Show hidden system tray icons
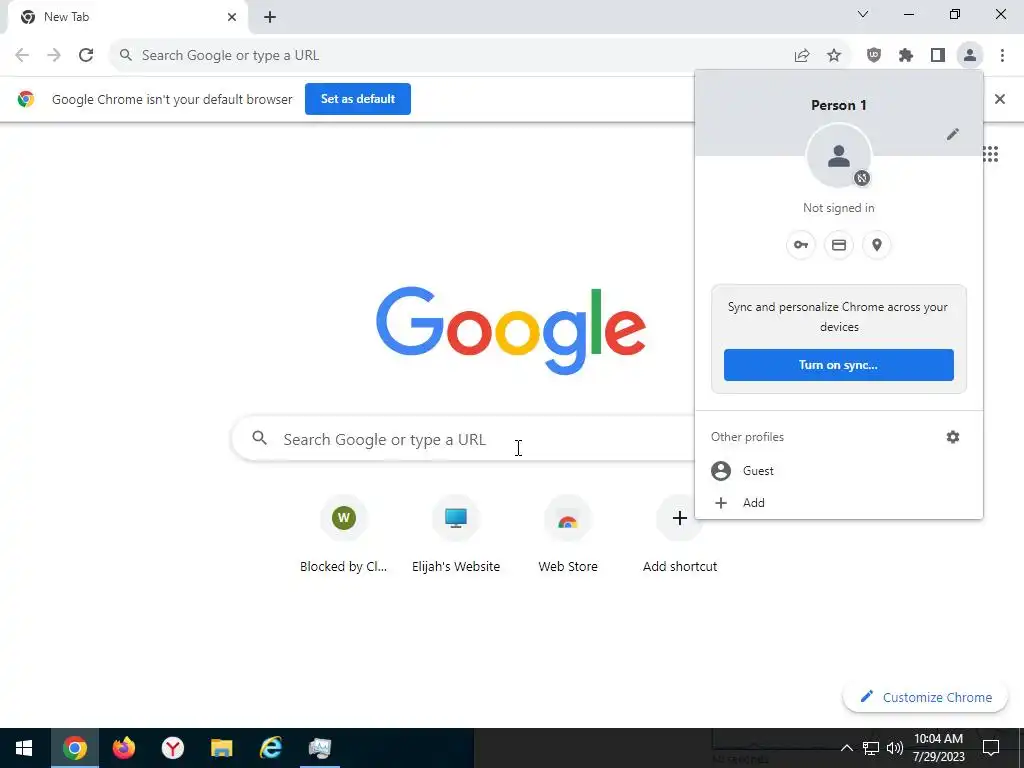 point(846,748)
